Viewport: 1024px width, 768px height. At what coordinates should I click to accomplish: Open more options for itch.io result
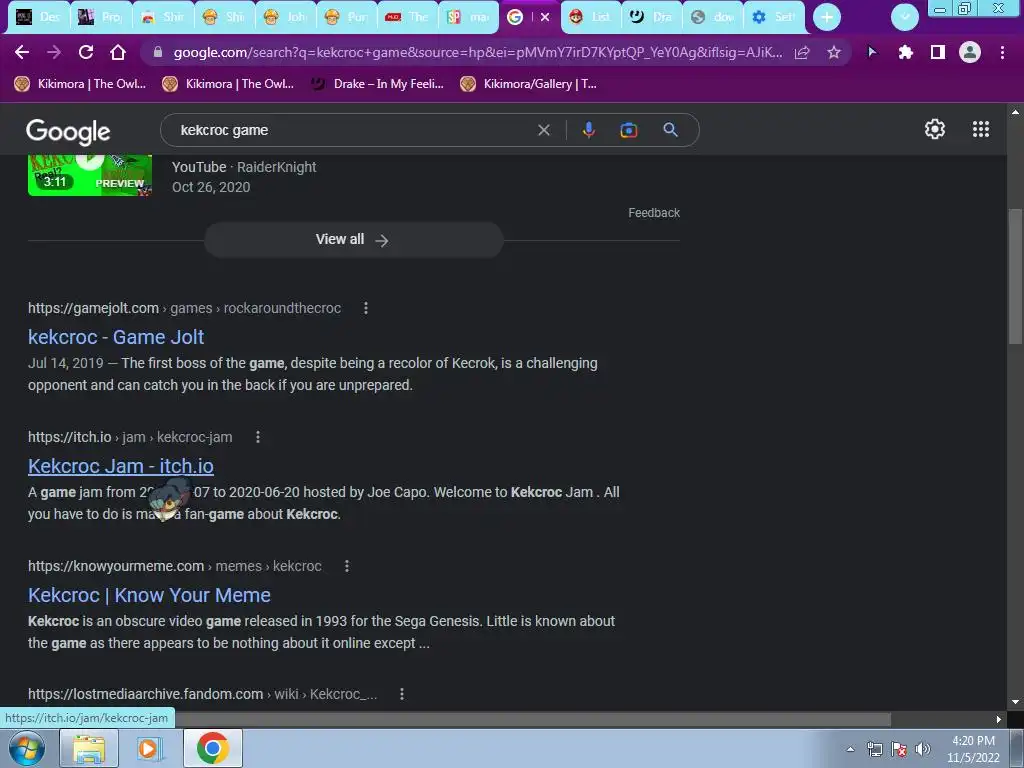(x=258, y=437)
